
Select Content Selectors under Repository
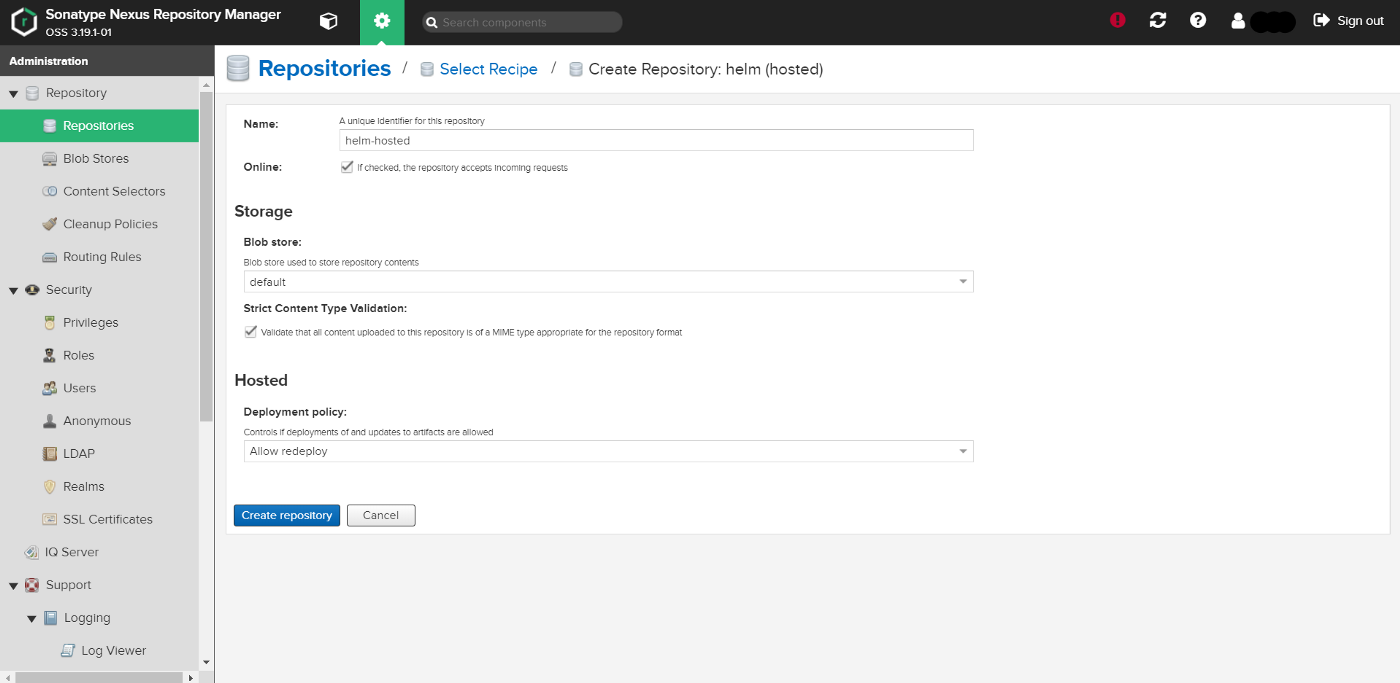click(x=113, y=191)
